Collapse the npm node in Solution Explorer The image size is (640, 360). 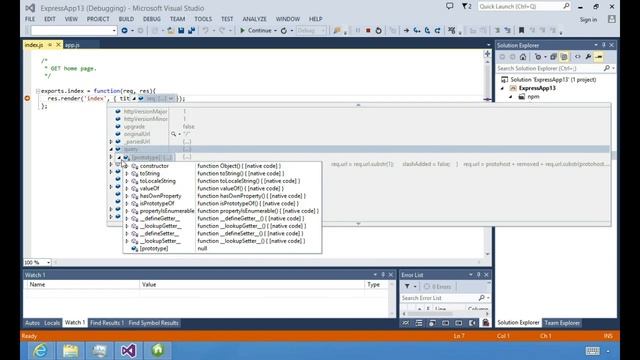[x=511, y=97]
